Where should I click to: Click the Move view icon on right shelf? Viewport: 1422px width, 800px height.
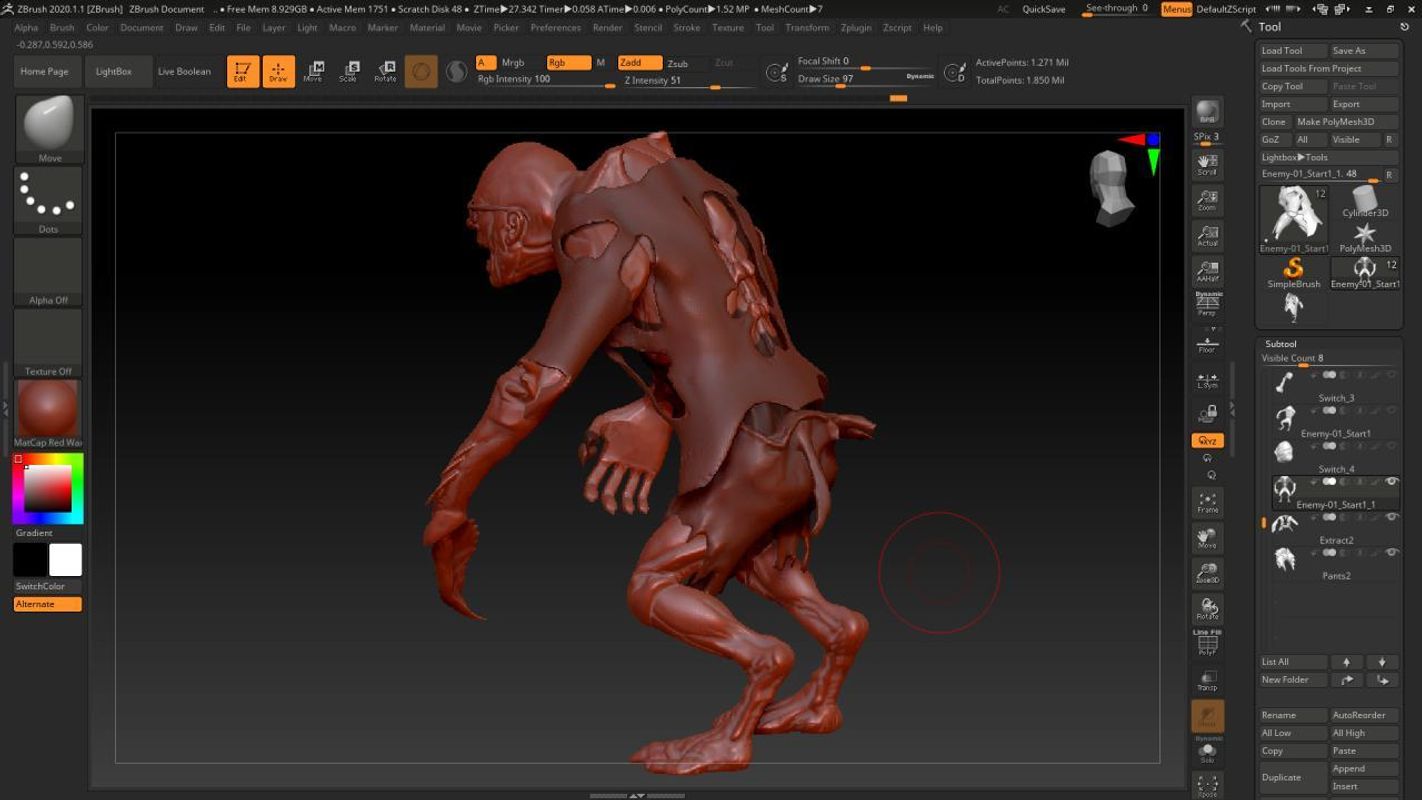click(1207, 538)
